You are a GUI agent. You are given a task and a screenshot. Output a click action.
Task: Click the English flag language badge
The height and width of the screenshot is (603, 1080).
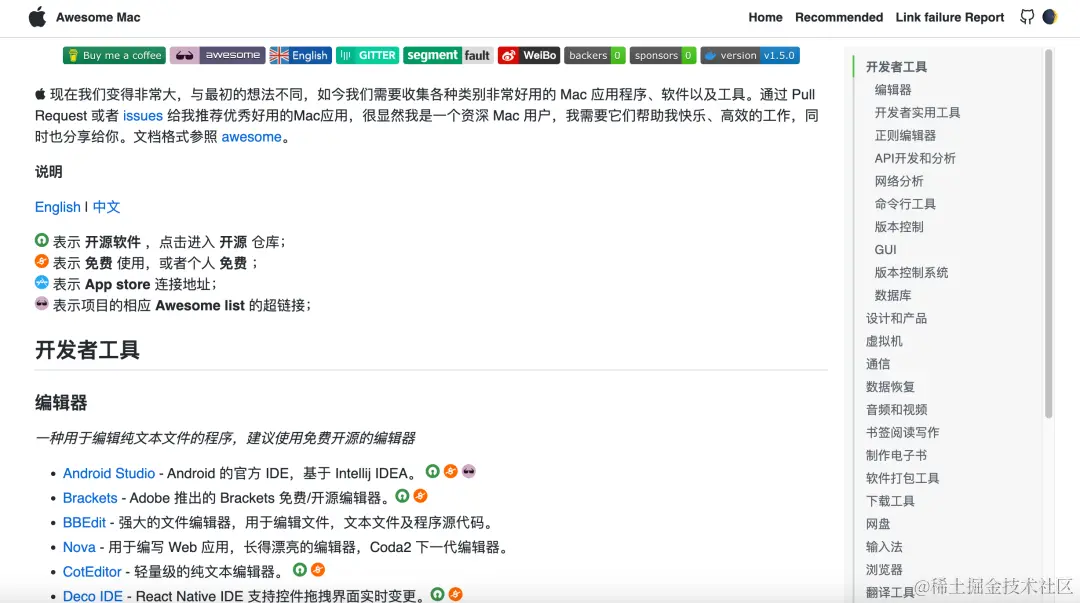pos(299,55)
